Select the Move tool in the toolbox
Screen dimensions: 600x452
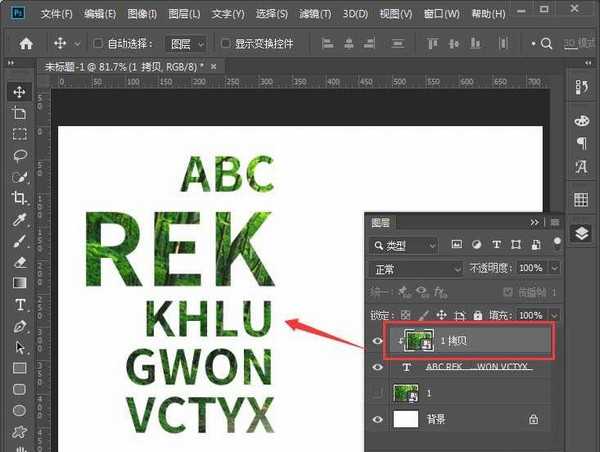click(19, 91)
